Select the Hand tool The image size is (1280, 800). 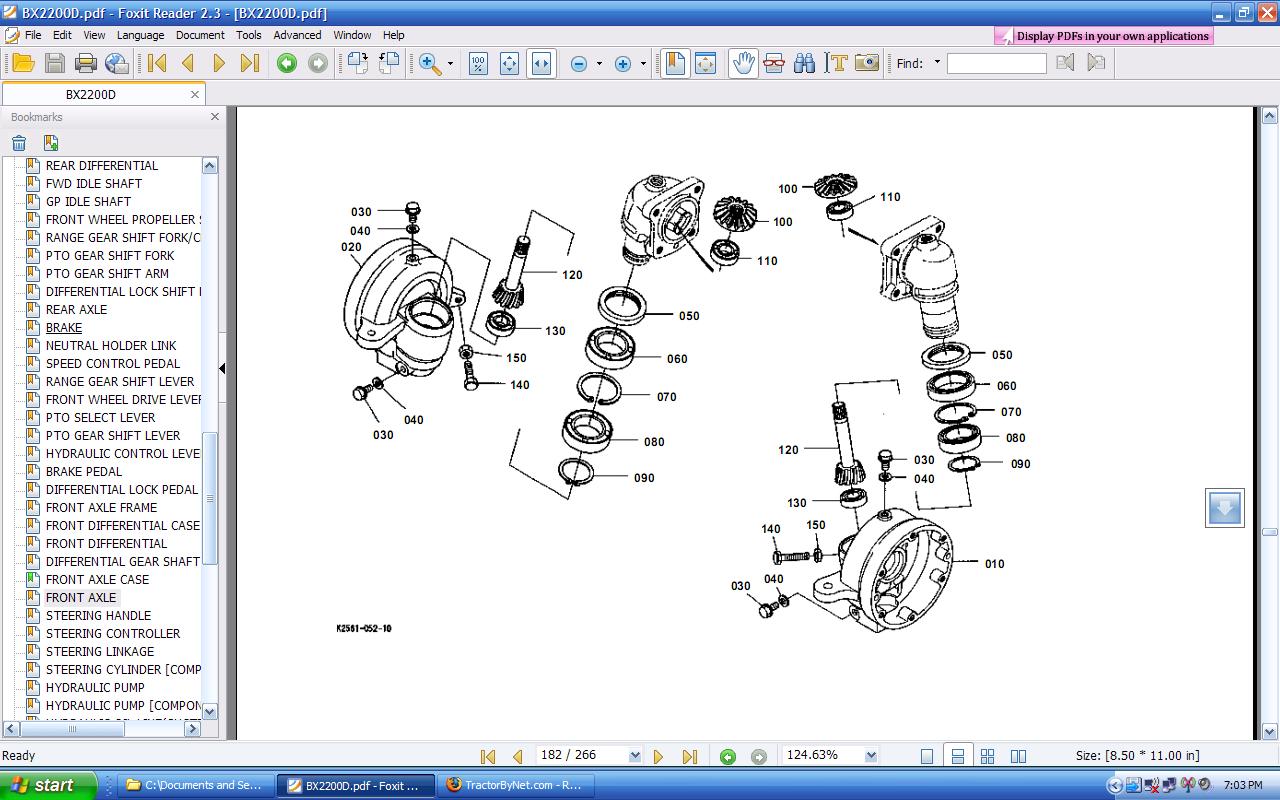(x=743, y=63)
